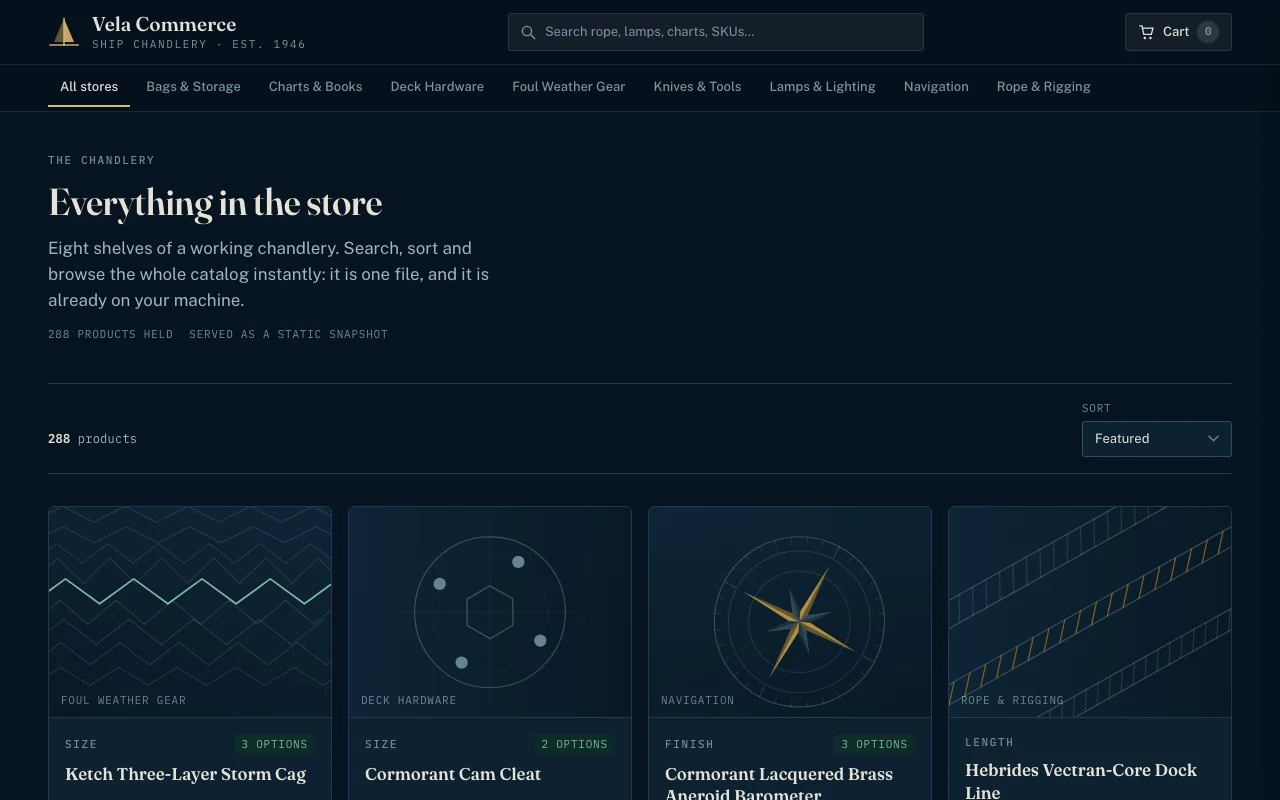This screenshot has width=1280, height=800.
Task: Open Ketch Three-Layer Storm product thumbnail
Action: 190,612
